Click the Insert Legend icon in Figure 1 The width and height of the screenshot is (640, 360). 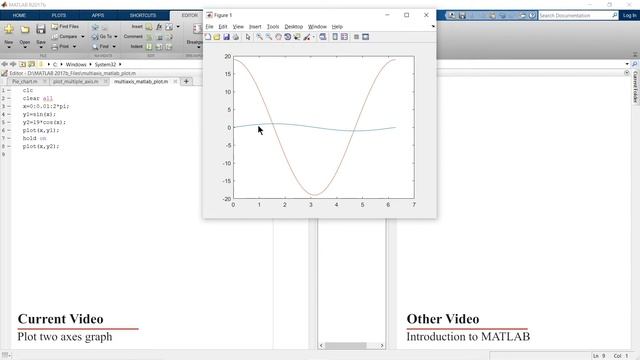(x=344, y=37)
